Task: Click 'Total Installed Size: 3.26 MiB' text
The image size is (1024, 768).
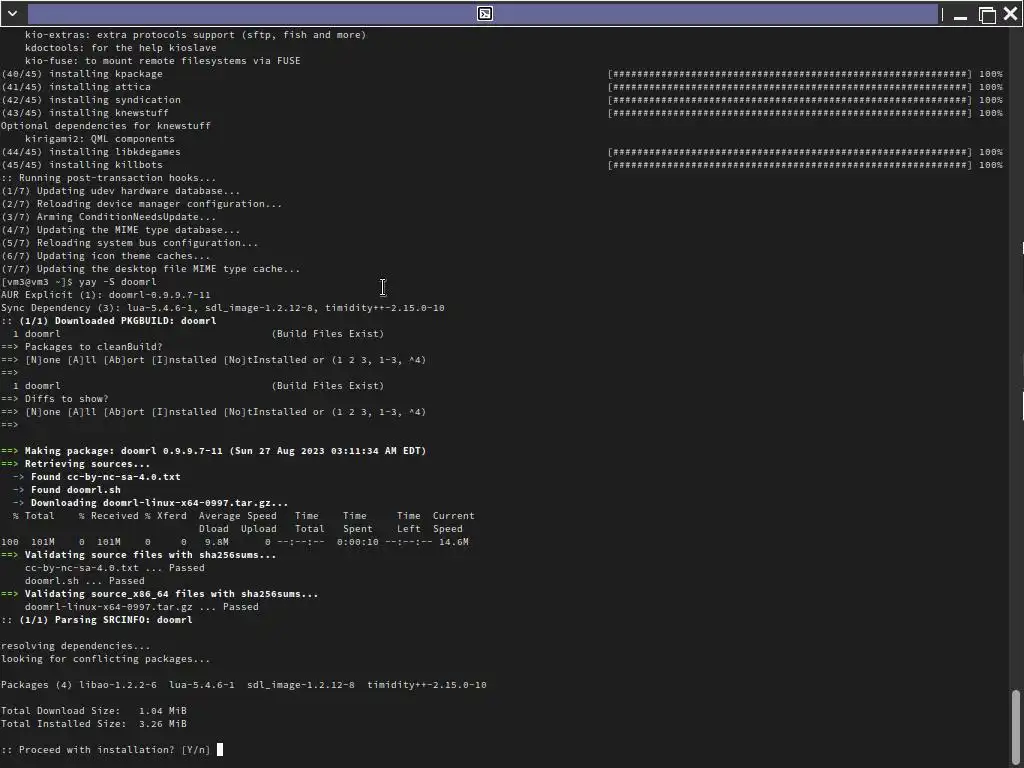Action: pyautogui.click(x=94, y=724)
